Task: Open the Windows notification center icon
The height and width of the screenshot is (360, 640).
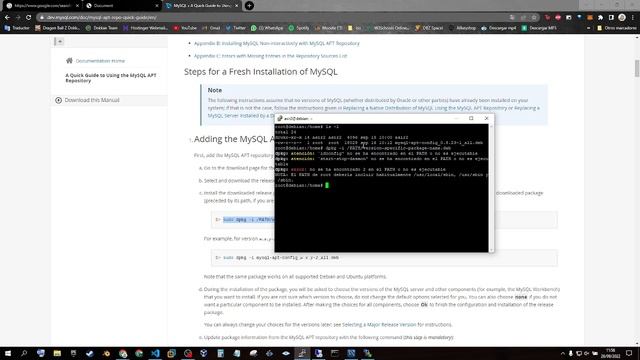Action: pos(629,353)
